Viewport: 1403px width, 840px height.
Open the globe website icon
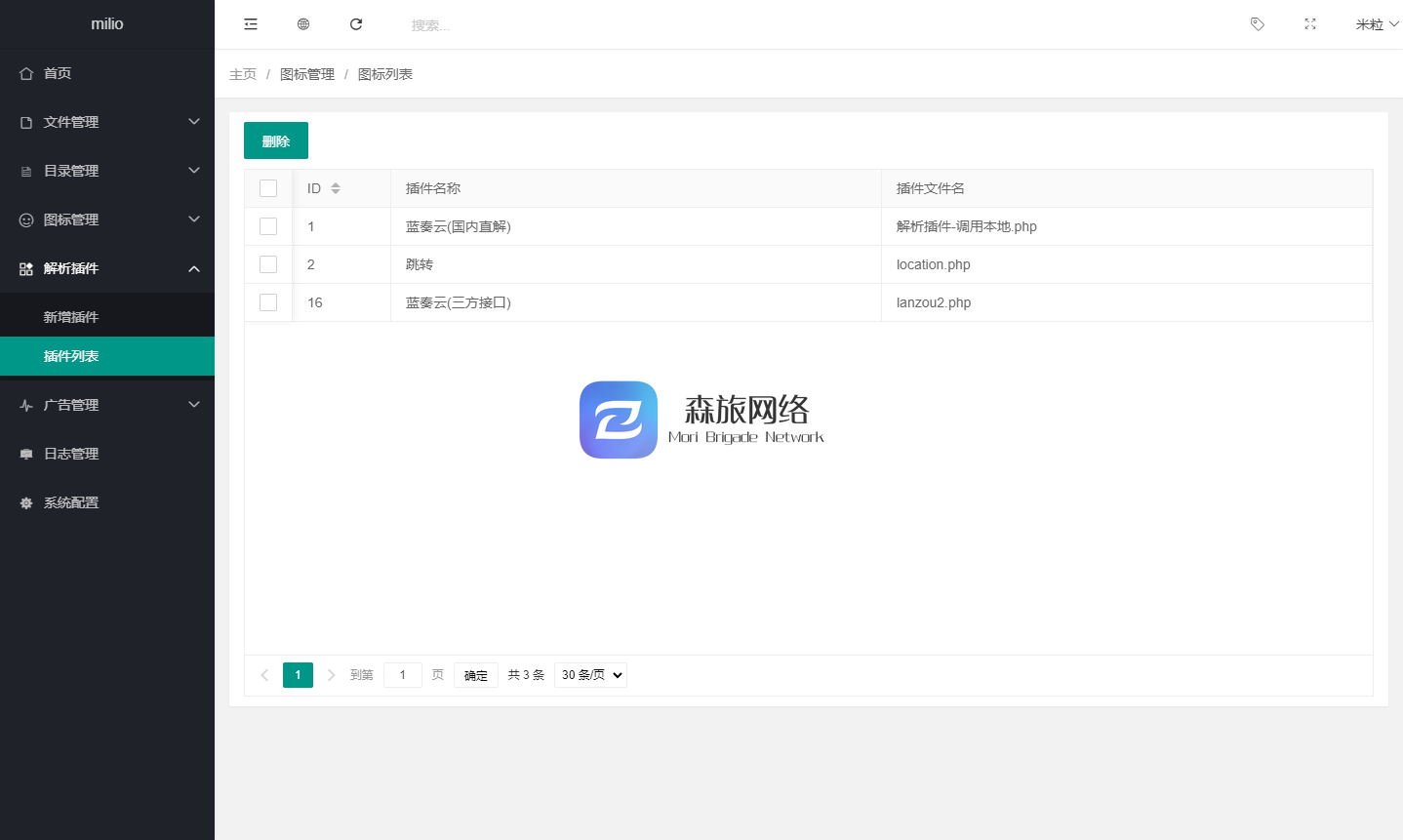click(x=303, y=24)
